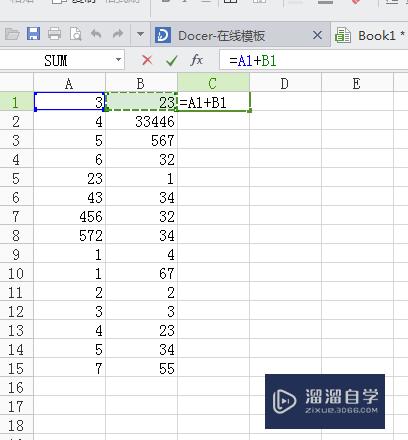Select row 1 header
This screenshot has height=440, width=408.
[x=17, y=101]
